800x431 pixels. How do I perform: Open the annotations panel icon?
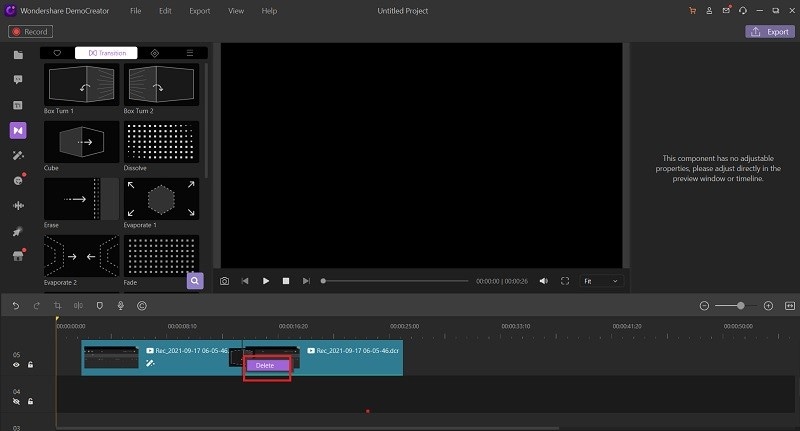[18, 80]
